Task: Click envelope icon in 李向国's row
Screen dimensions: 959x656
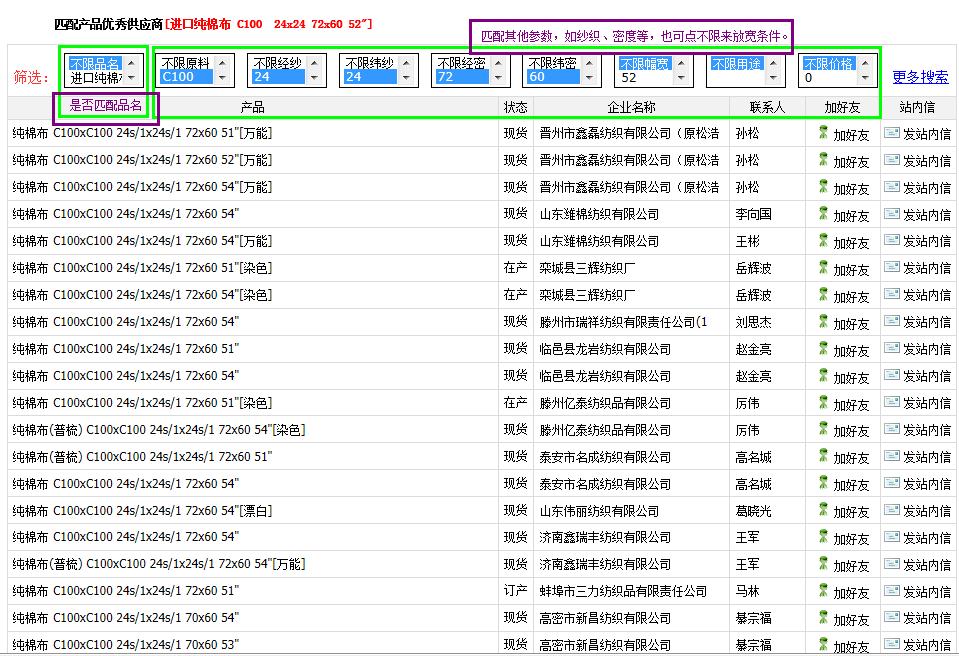Action: point(891,214)
